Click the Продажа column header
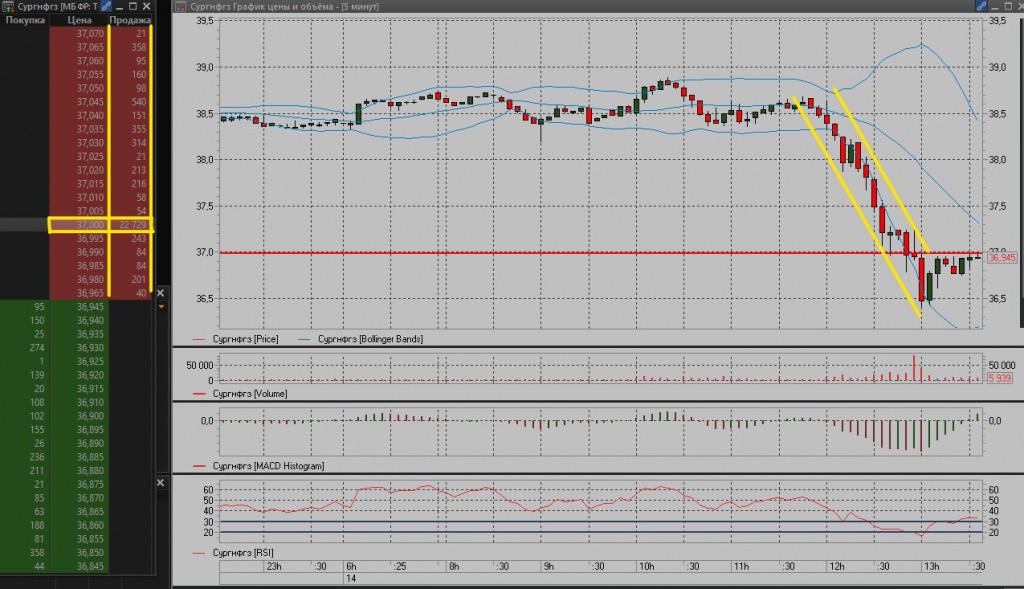The image size is (1024, 589). tap(130, 20)
